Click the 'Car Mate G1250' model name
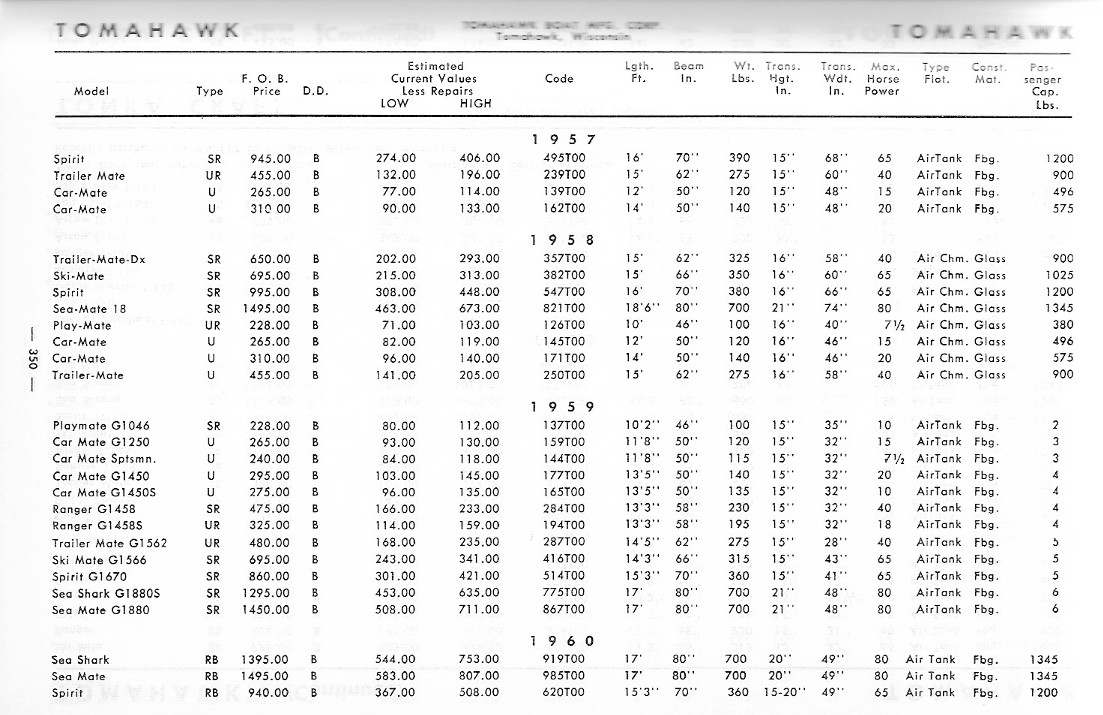1103x715 pixels. coord(101,443)
